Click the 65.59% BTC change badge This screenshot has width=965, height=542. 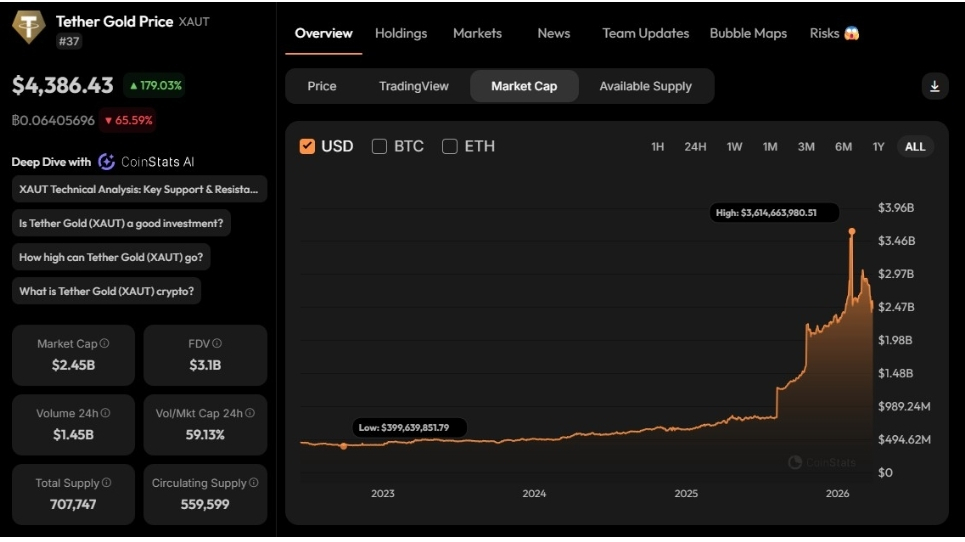pyautogui.click(x=128, y=120)
